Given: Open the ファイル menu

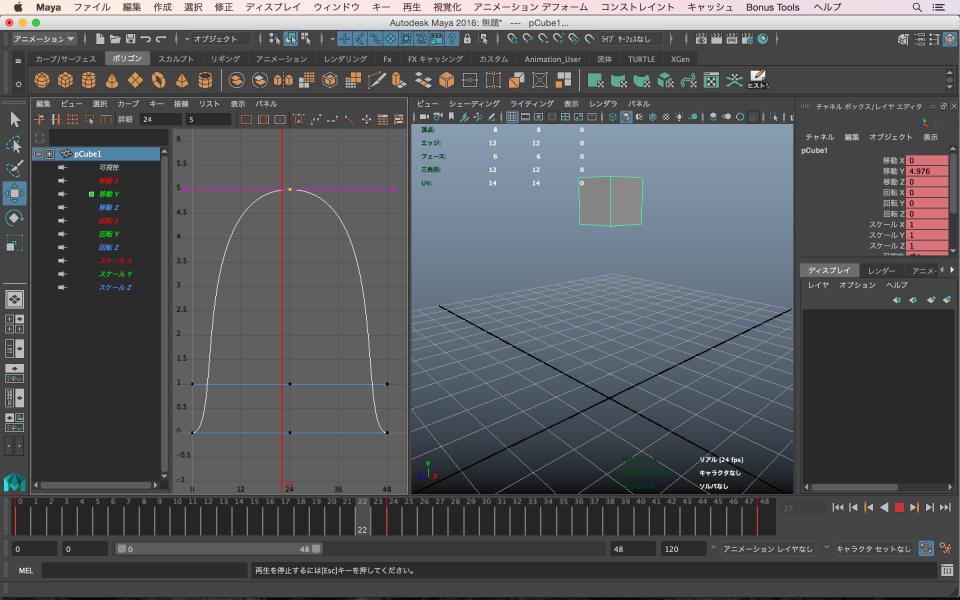Looking at the screenshot, I should pos(91,7).
